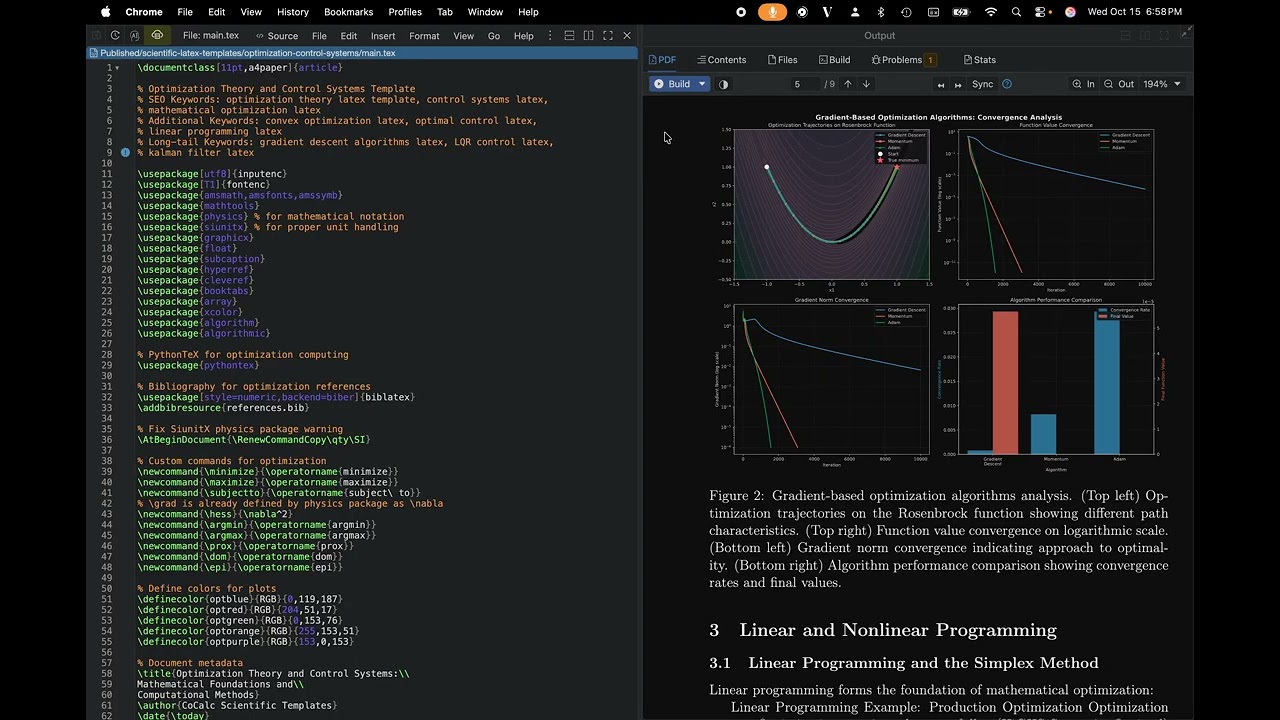Screen dimensions: 1280x720
Task: Click '\usepackage{pythontex}' code line
Action: 198,365
